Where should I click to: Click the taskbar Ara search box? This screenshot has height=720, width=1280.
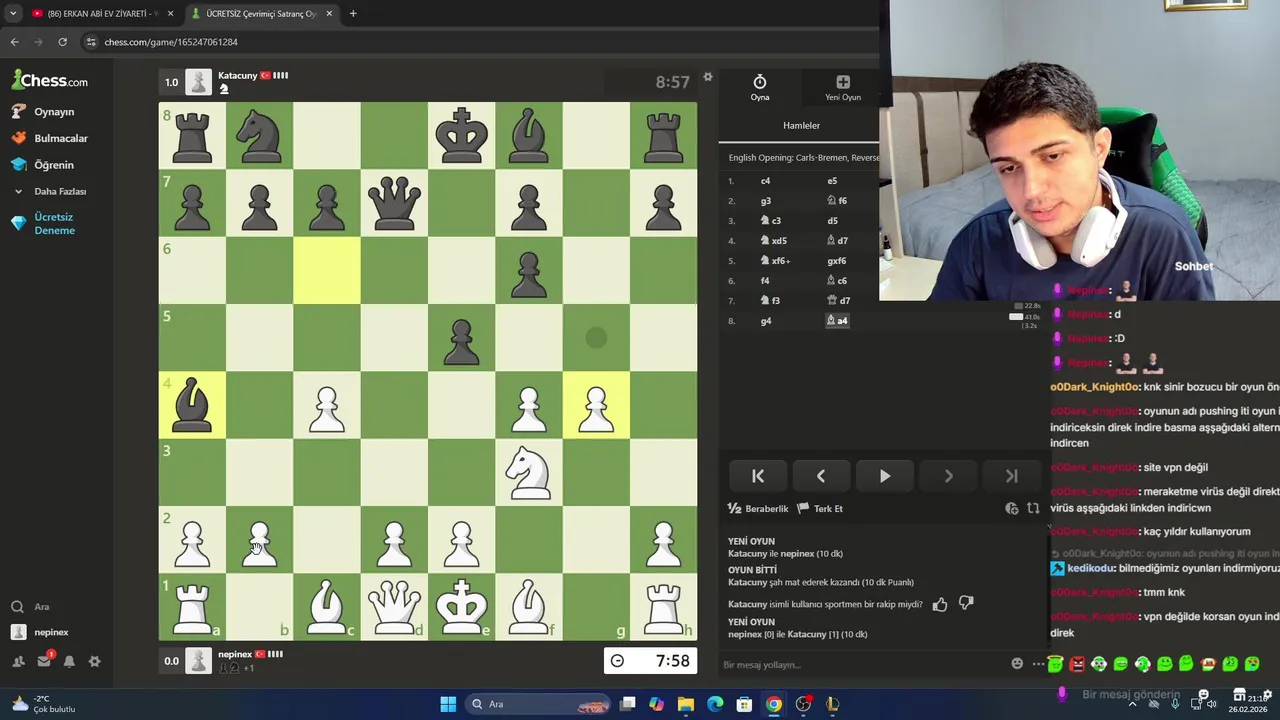540,704
